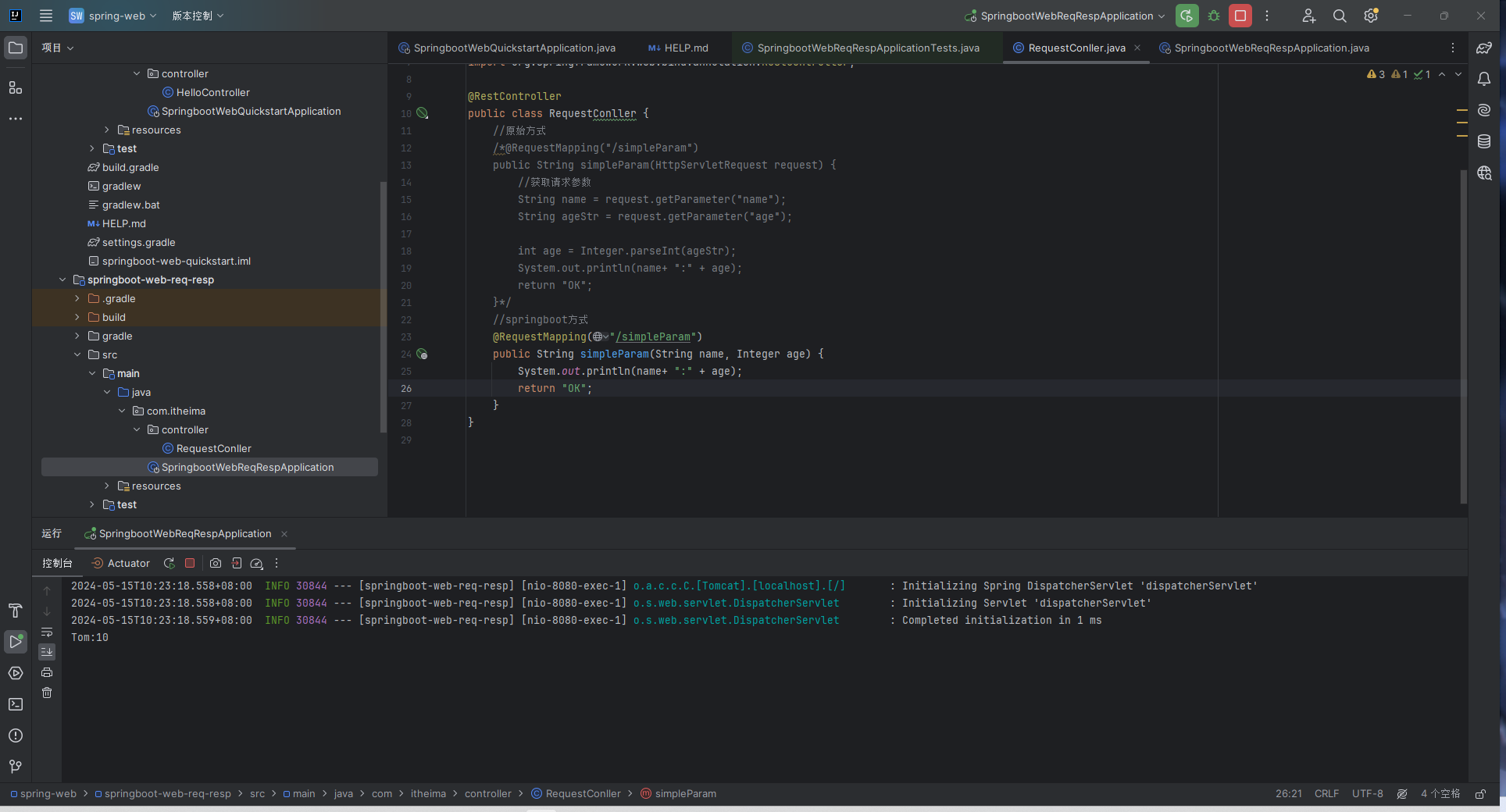This screenshot has height=812, width=1506.
Task: Clear console with trash icon
Action: [47, 693]
